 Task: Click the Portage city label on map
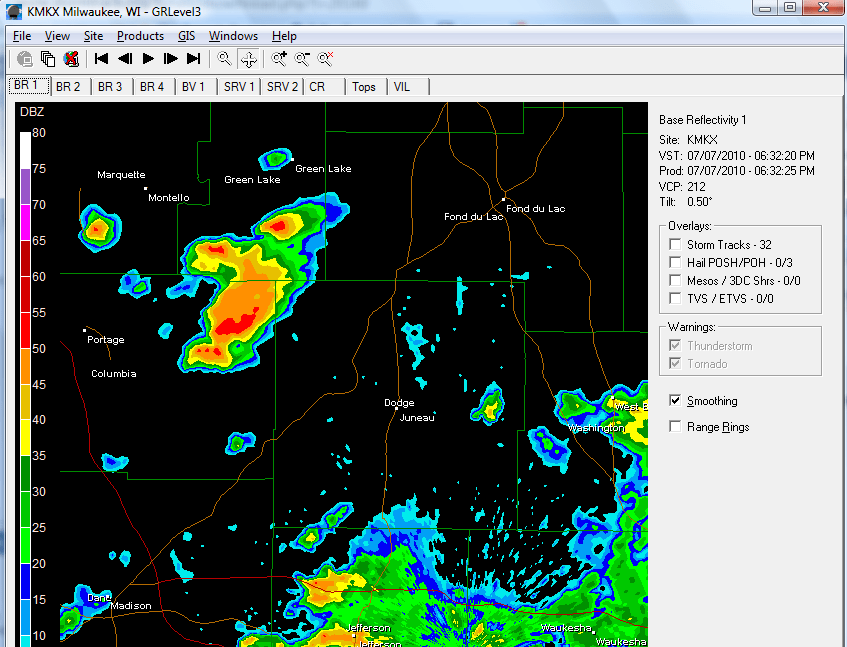click(105, 340)
